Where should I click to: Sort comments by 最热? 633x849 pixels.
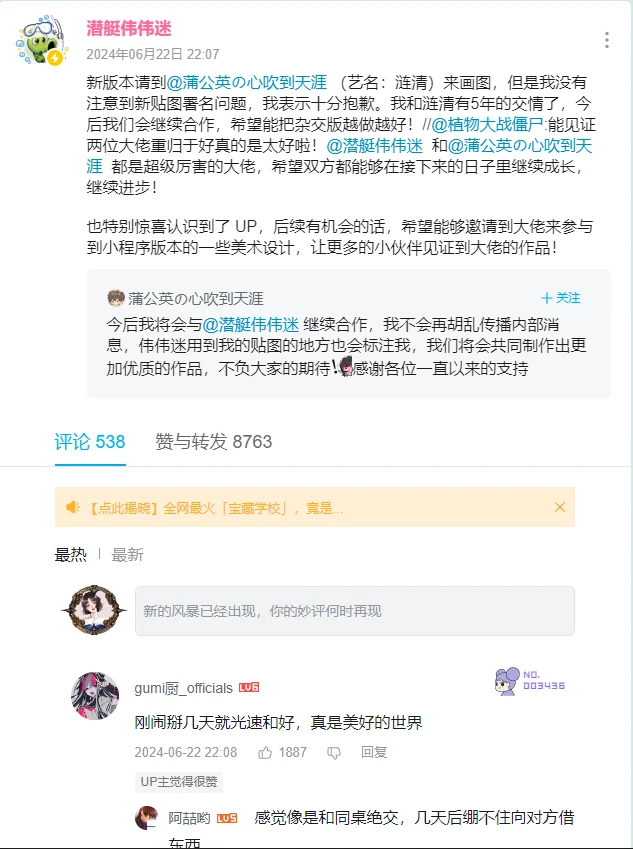(x=70, y=554)
